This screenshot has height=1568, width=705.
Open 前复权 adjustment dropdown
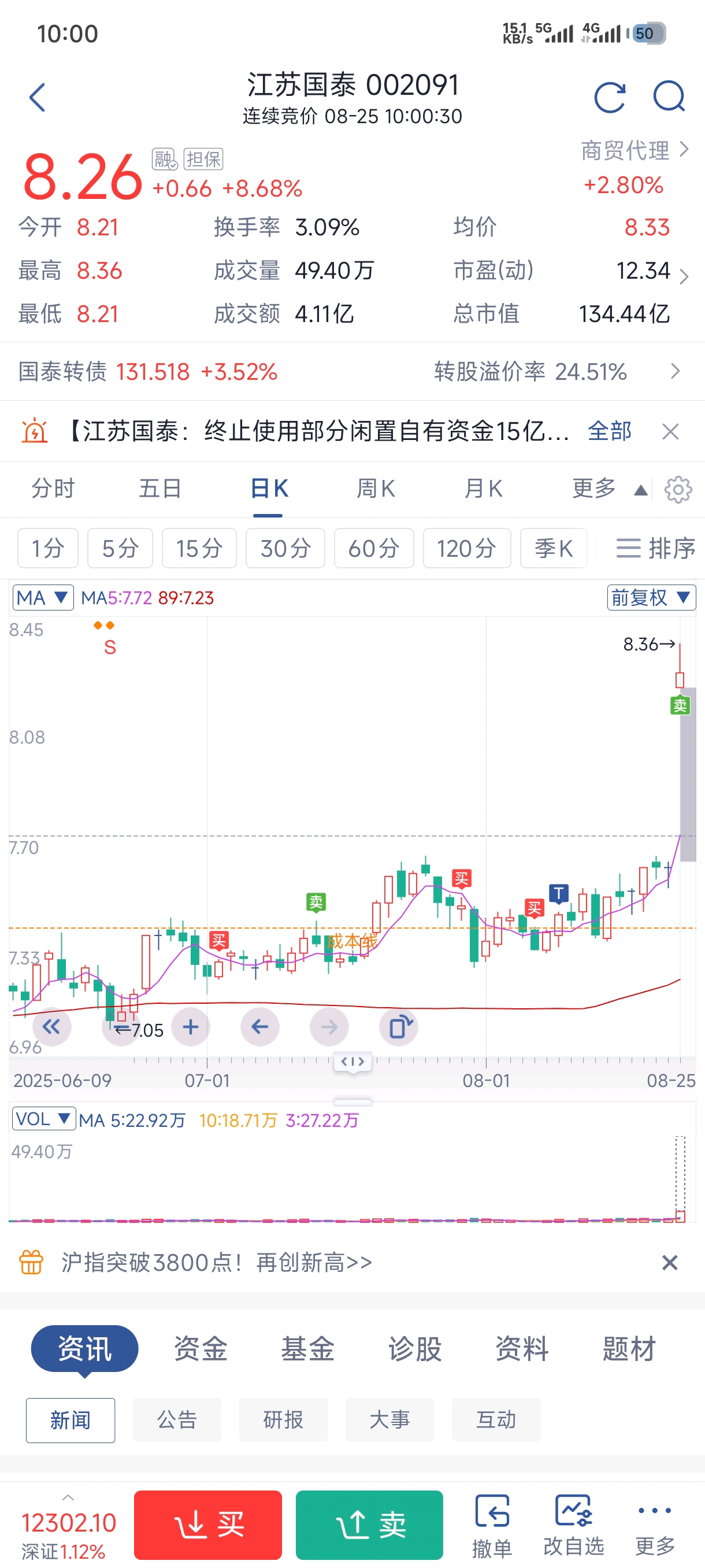pyautogui.click(x=651, y=598)
